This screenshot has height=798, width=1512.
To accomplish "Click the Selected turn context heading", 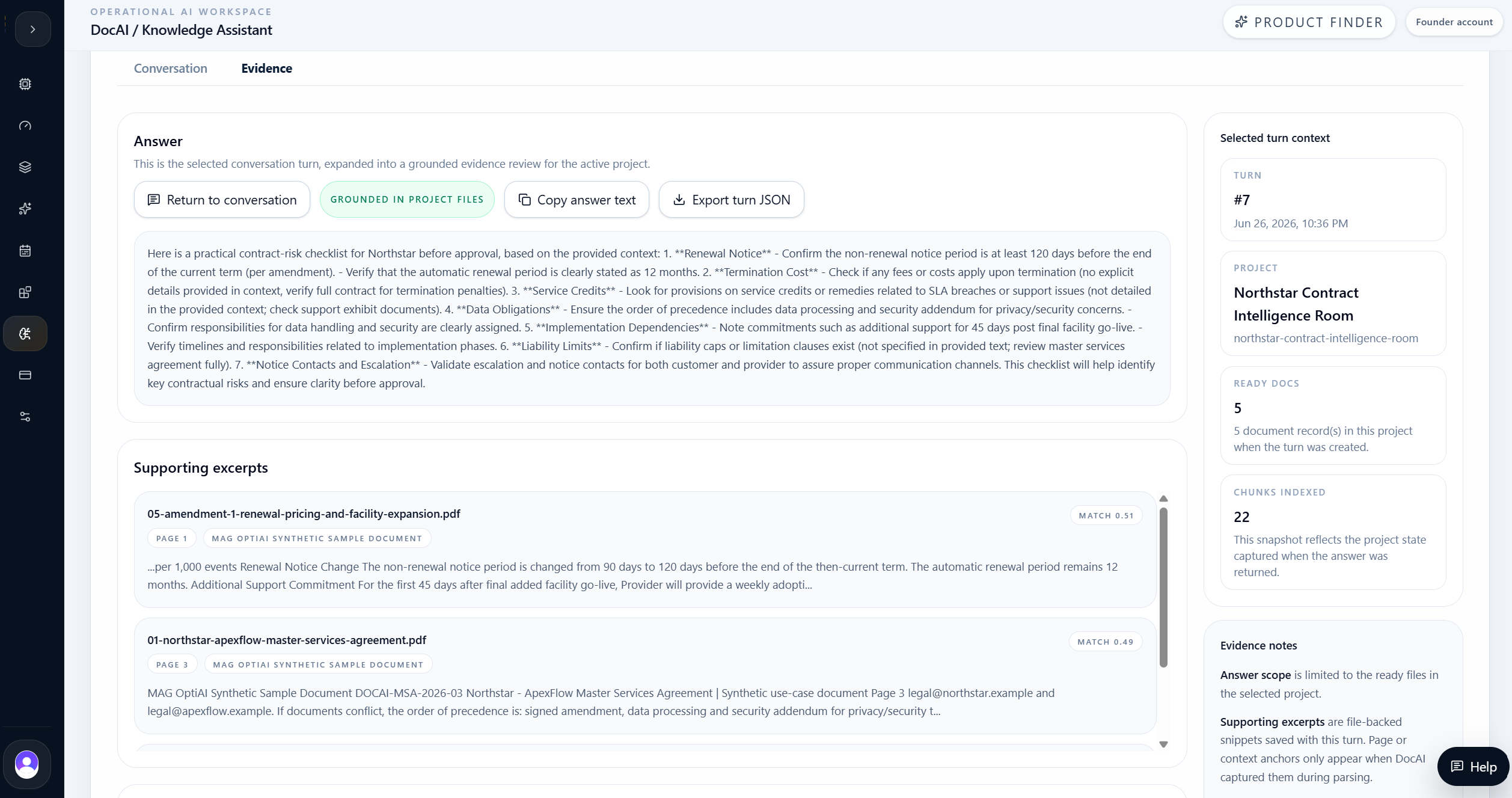I will pyautogui.click(x=1275, y=138).
